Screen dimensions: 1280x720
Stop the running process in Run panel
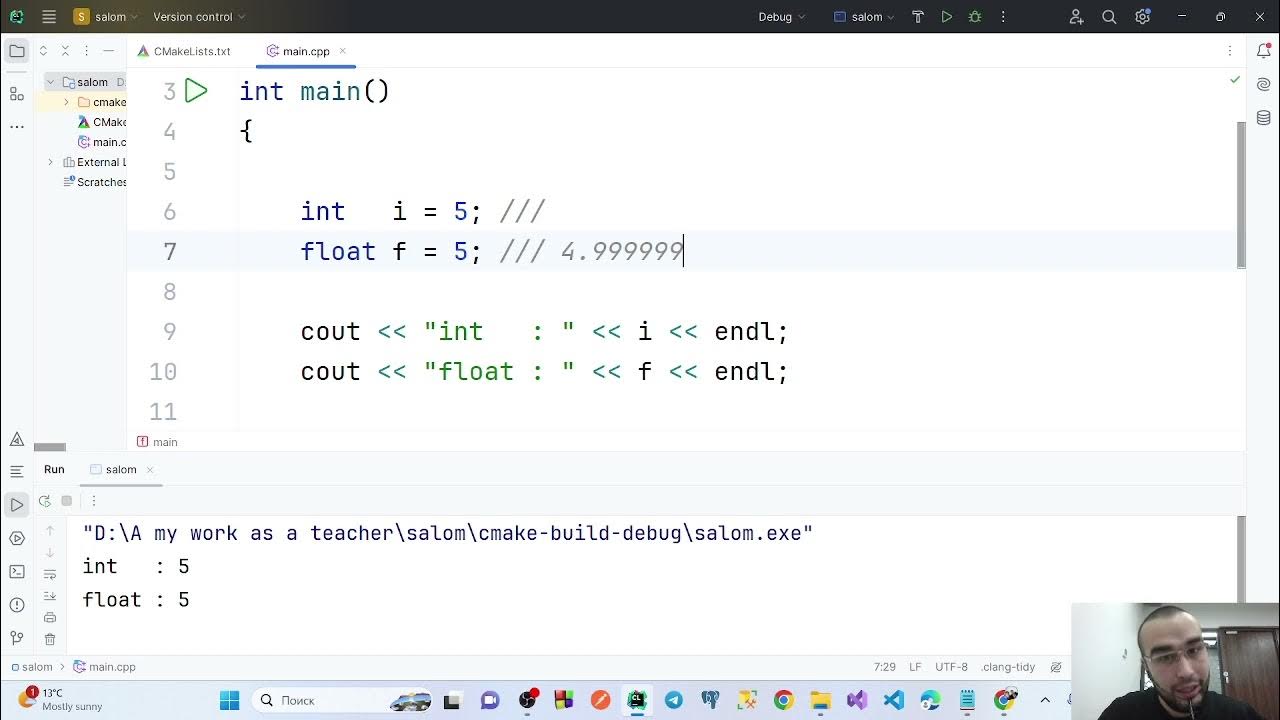coord(67,501)
